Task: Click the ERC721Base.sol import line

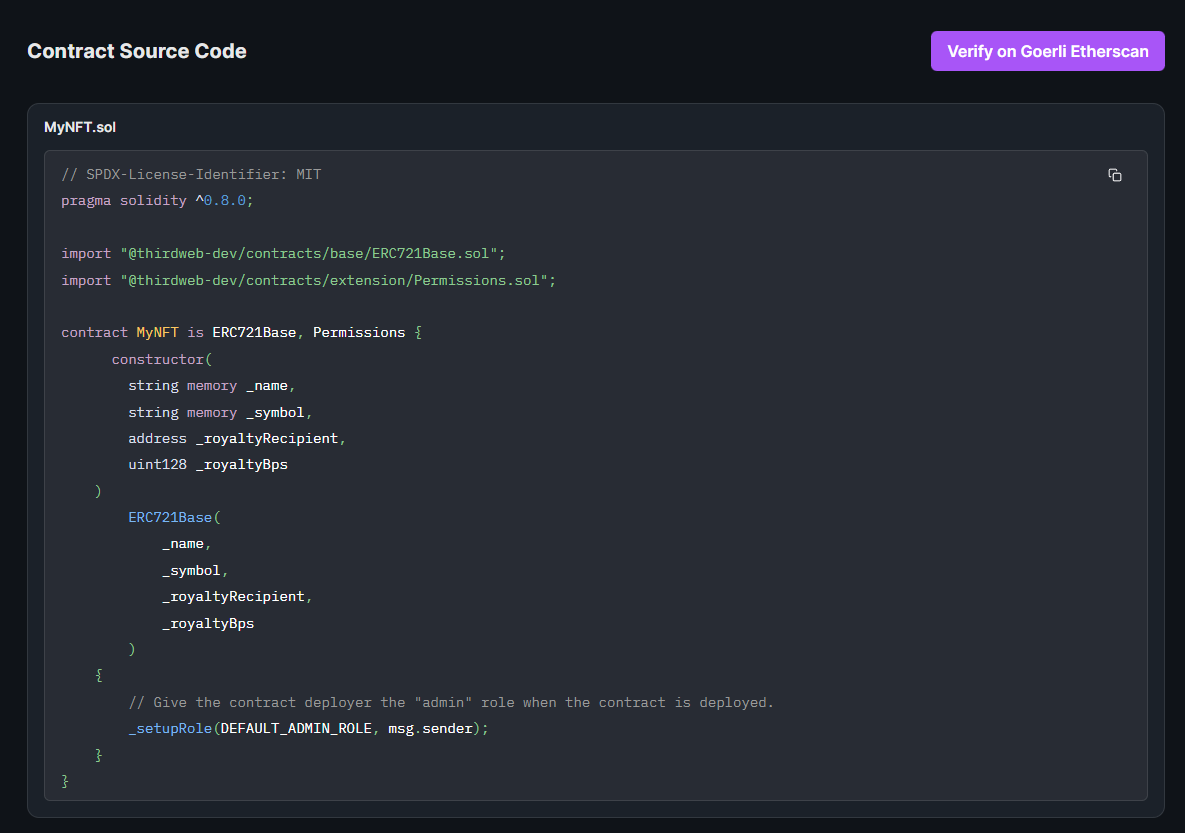Action: pyautogui.click(x=283, y=253)
